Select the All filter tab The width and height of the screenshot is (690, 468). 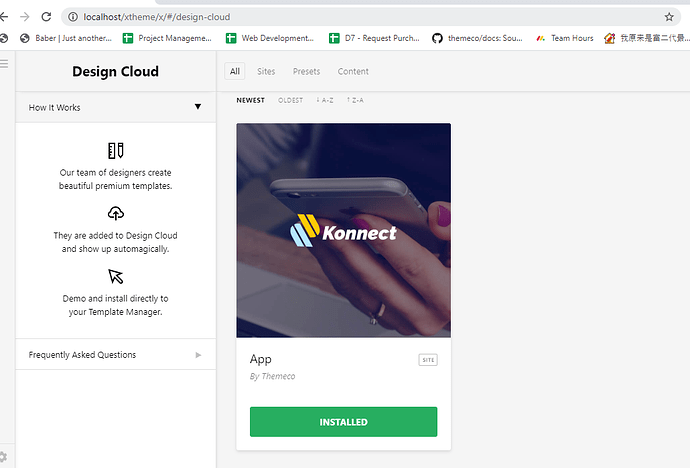(x=235, y=71)
